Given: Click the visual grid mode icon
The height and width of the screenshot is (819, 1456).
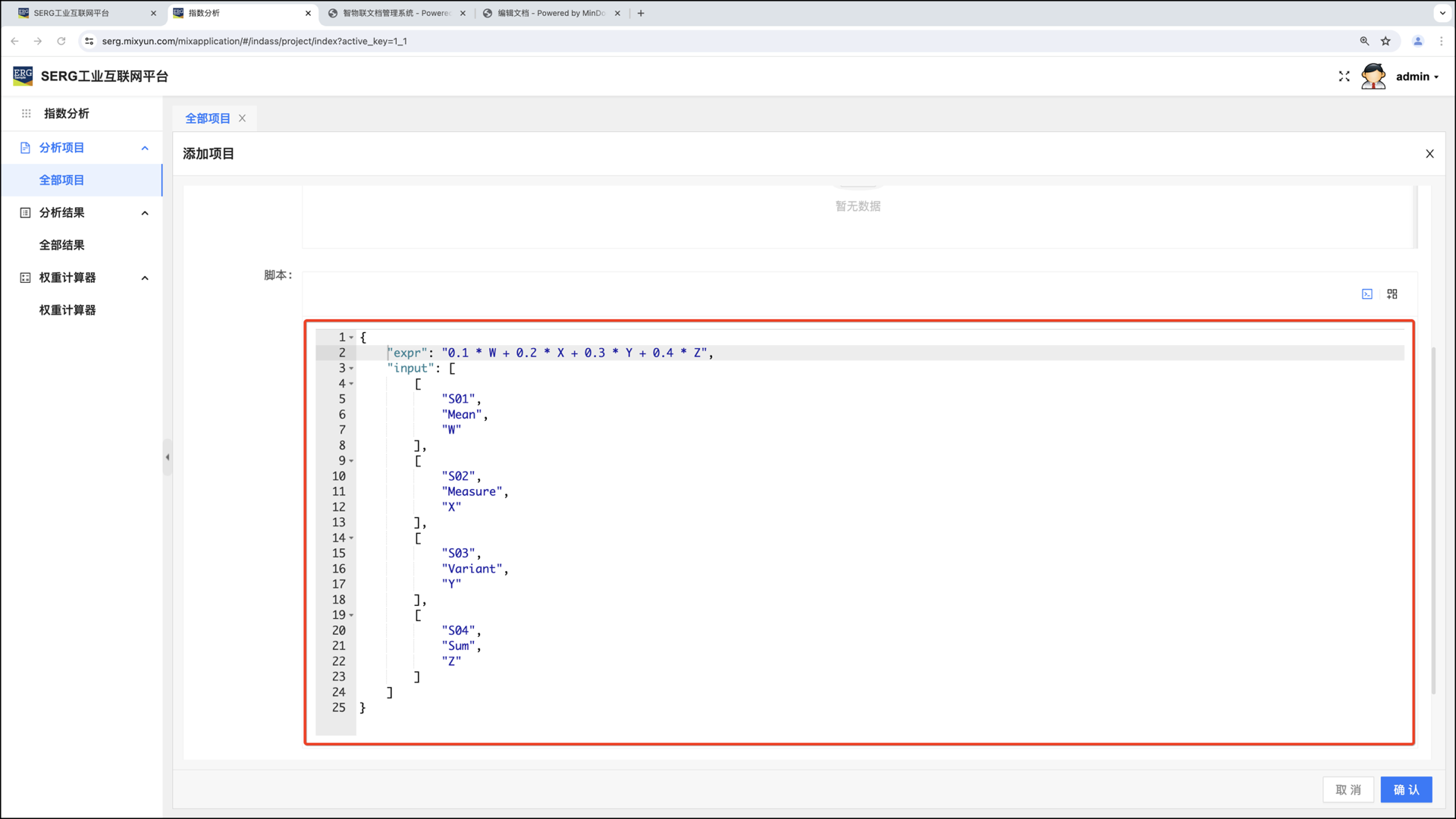Looking at the screenshot, I should tap(1392, 294).
